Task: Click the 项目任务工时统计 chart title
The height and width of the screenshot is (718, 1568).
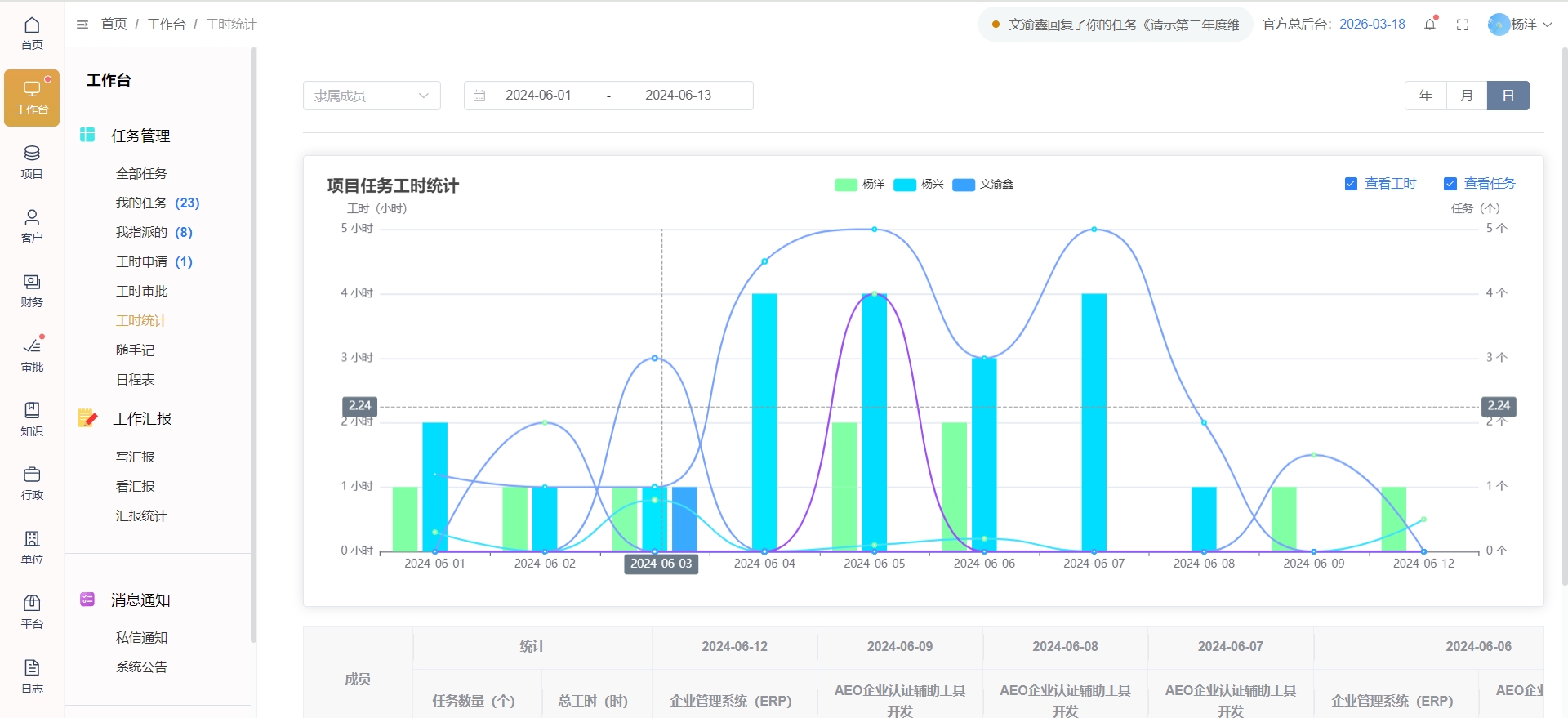Action: click(x=393, y=185)
